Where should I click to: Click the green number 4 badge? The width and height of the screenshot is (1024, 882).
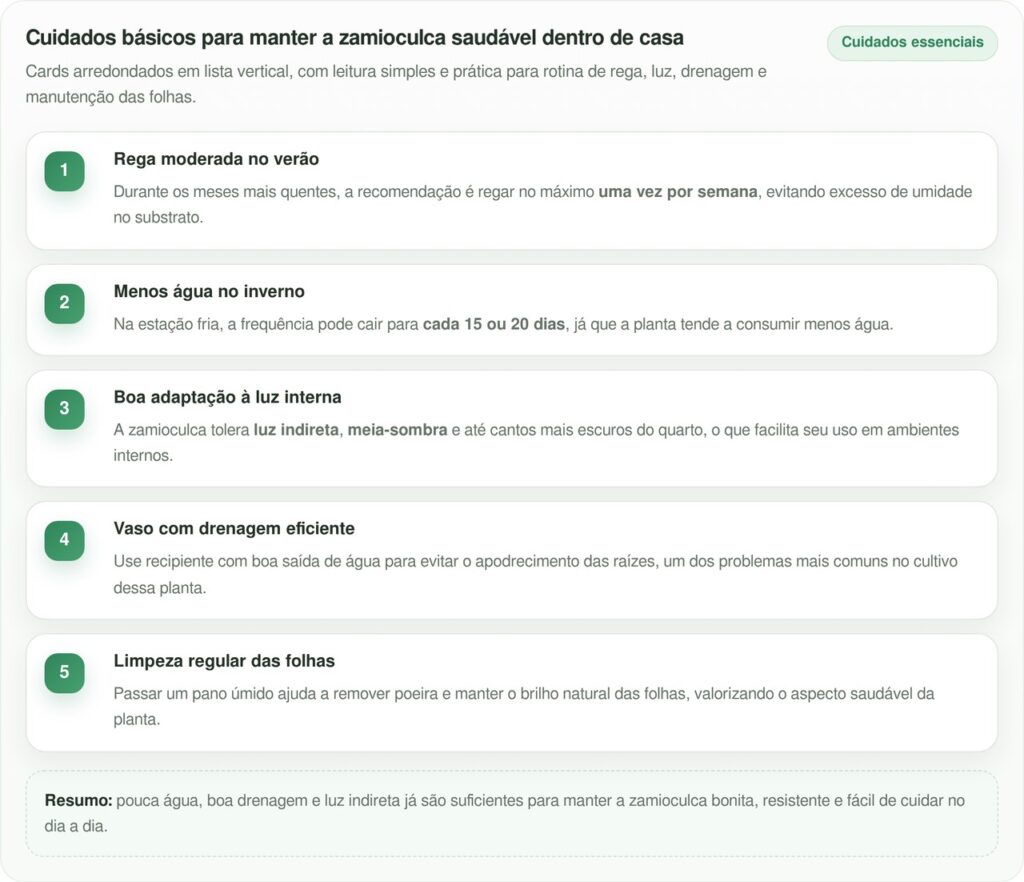coord(64,540)
